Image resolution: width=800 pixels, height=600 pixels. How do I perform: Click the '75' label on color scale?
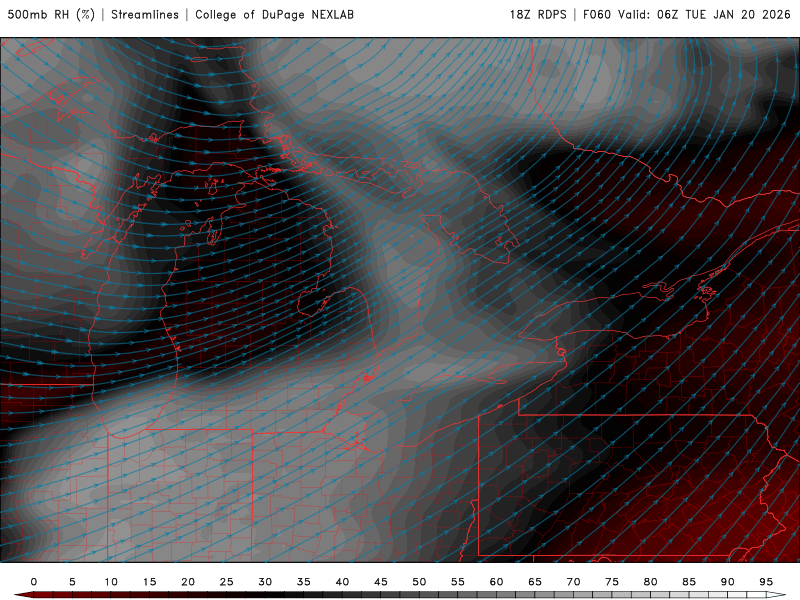(x=612, y=582)
